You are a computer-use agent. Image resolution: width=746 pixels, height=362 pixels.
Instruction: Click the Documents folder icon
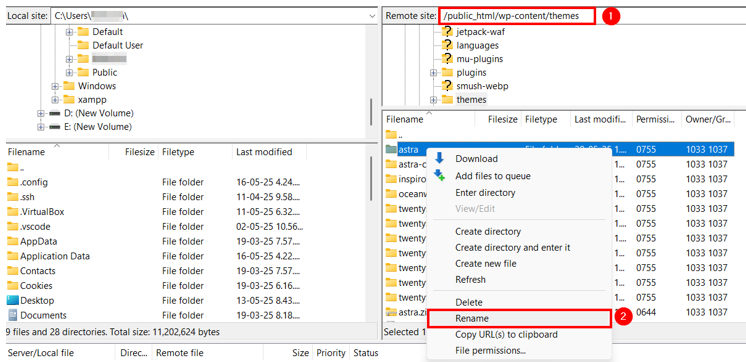pos(13,315)
